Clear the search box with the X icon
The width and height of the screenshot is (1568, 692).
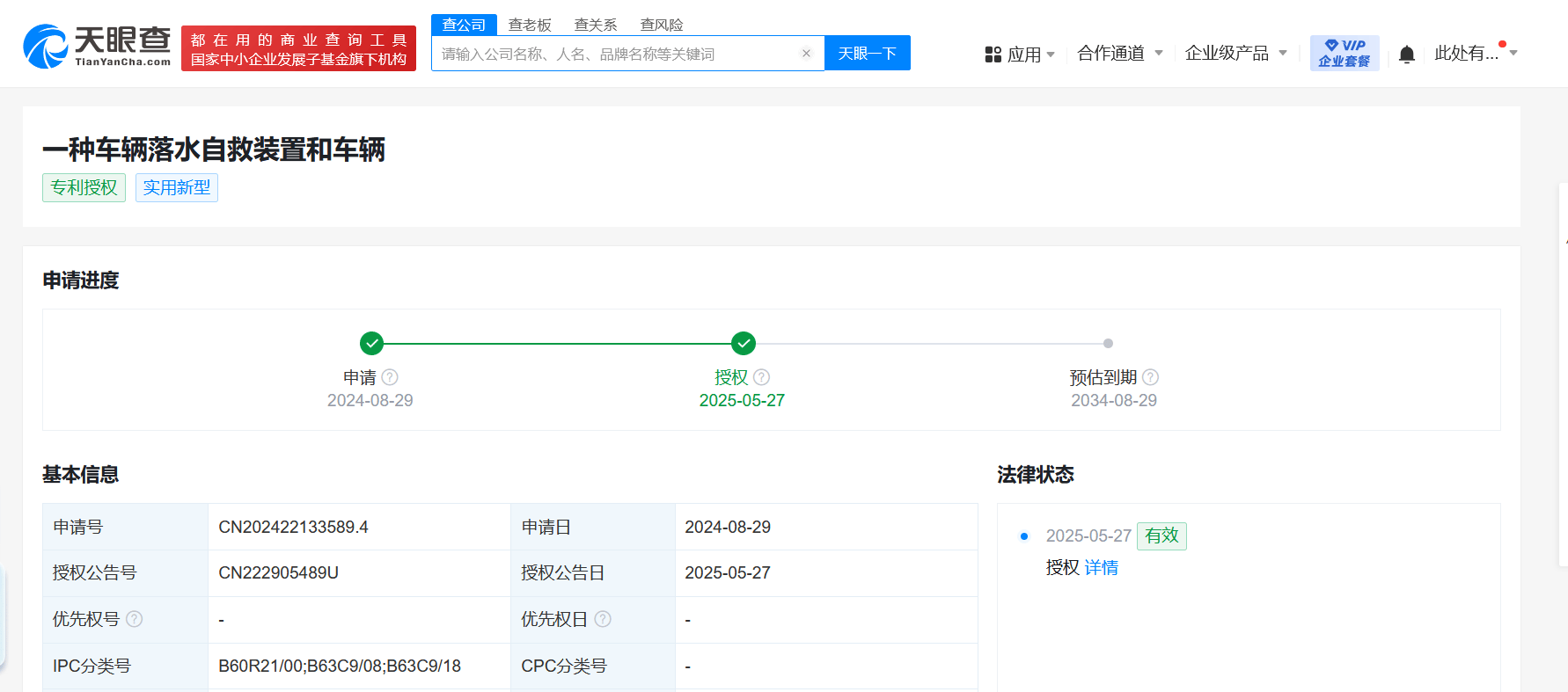point(806,54)
